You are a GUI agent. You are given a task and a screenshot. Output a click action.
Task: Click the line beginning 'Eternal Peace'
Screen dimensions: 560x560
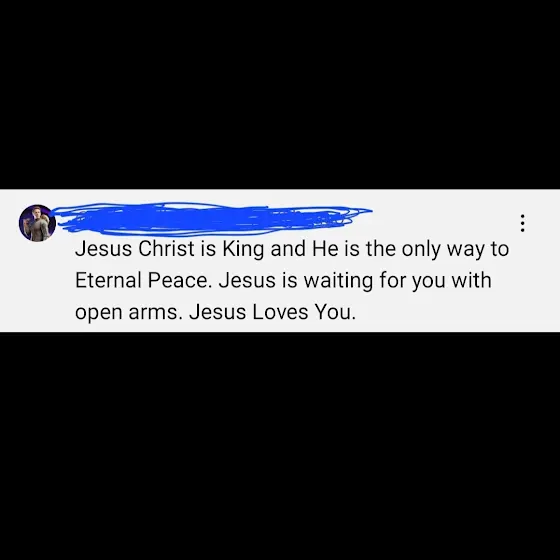click(x=283, y=280)
